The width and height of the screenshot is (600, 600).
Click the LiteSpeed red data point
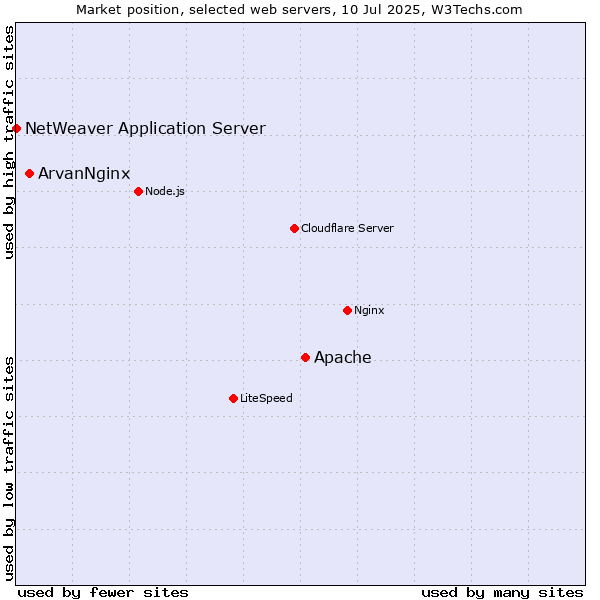click(x=233, y=399)
